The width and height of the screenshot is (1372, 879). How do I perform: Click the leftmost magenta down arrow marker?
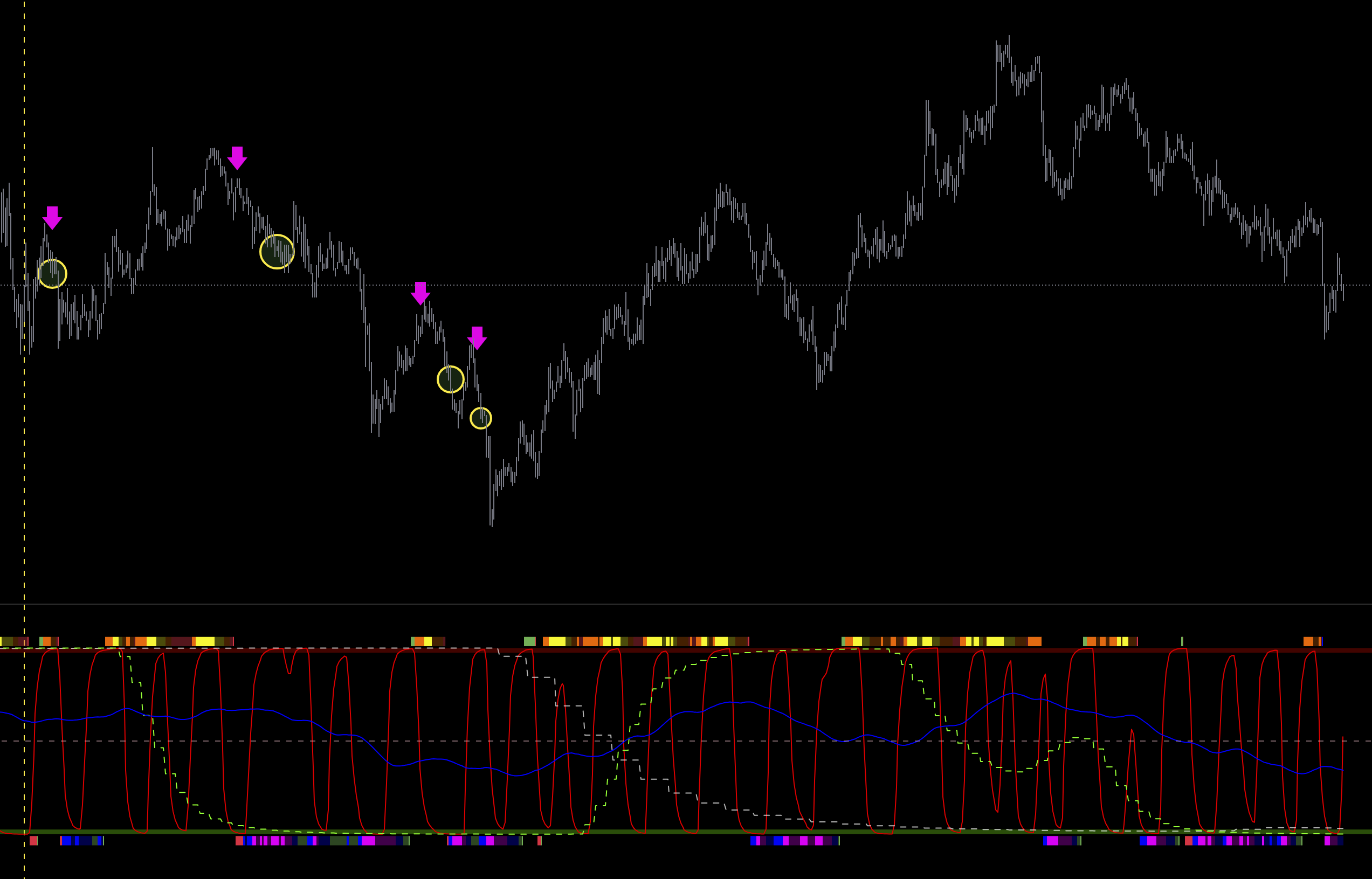[x=52, y=218]
